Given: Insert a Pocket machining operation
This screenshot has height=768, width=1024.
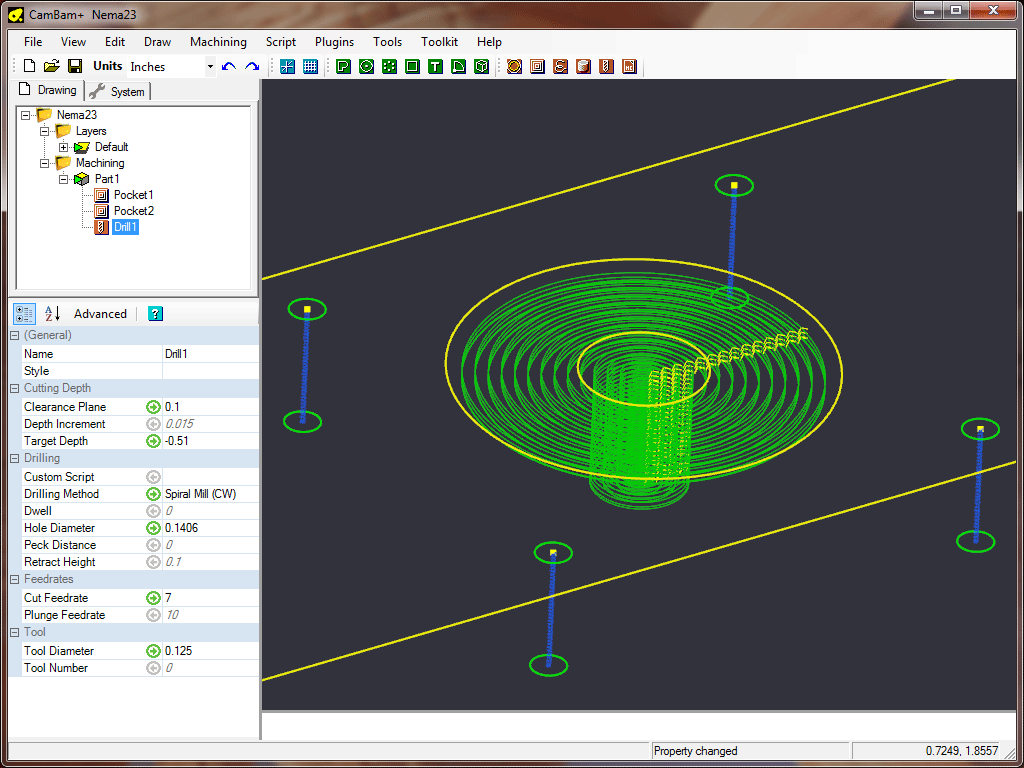Looking at the screenshot, I should tap(537, 66).
